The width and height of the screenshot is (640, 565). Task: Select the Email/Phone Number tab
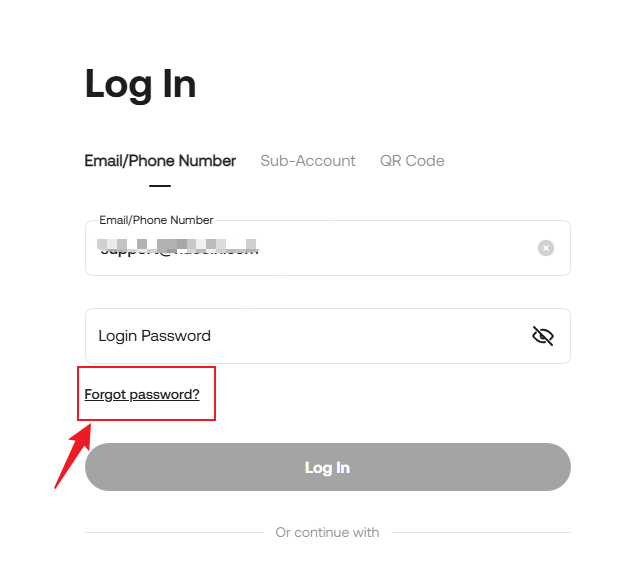point(160,161)
